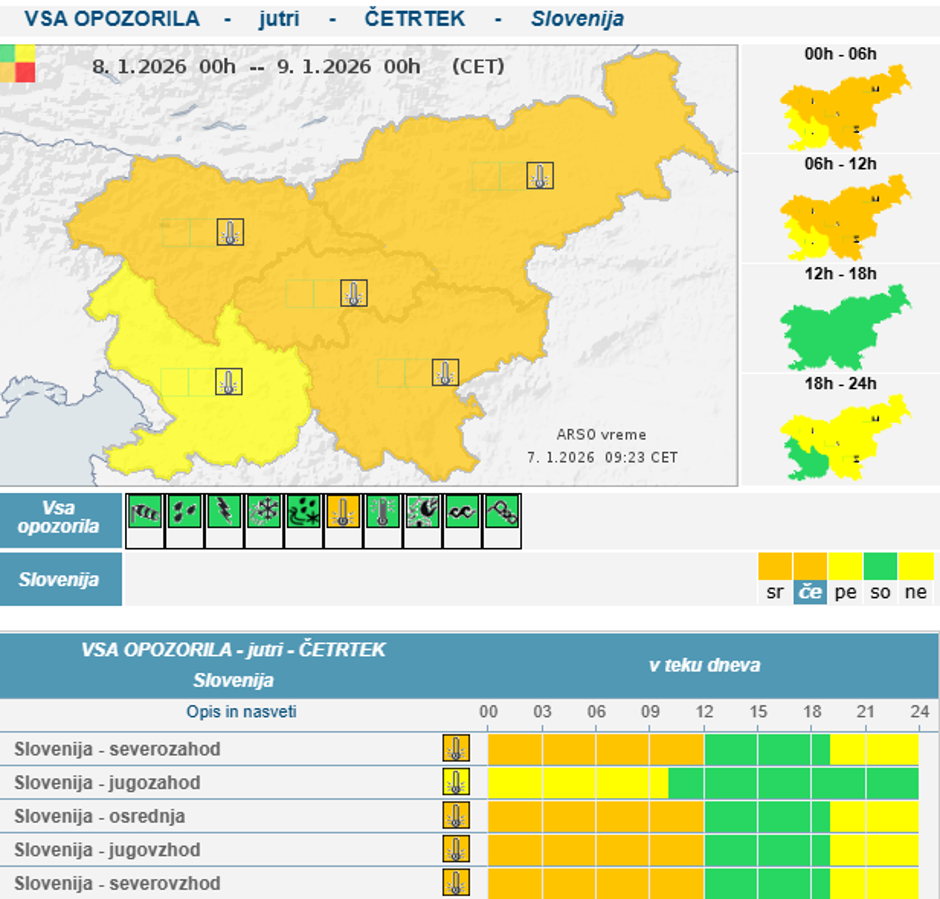Click the thermometer icon beside Slovenija - severovzhod
The image size is (940, 899).
coord(457,884)
